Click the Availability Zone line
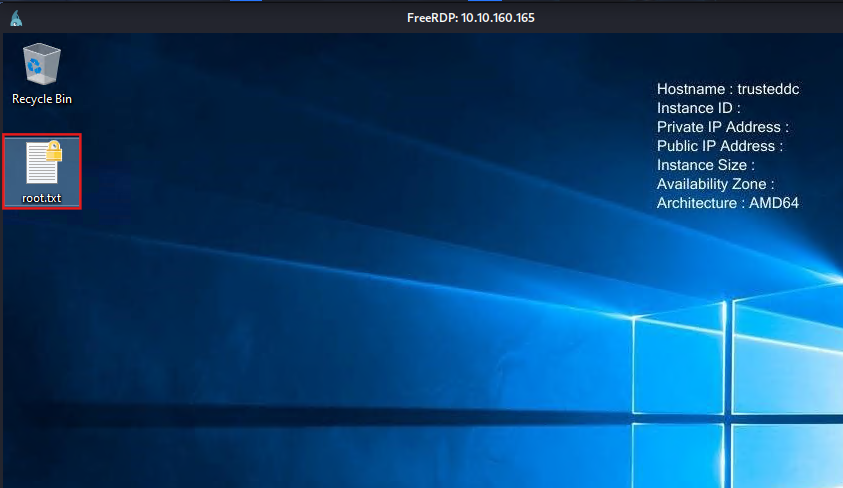 pyautogui.click(x=715, y=184)
